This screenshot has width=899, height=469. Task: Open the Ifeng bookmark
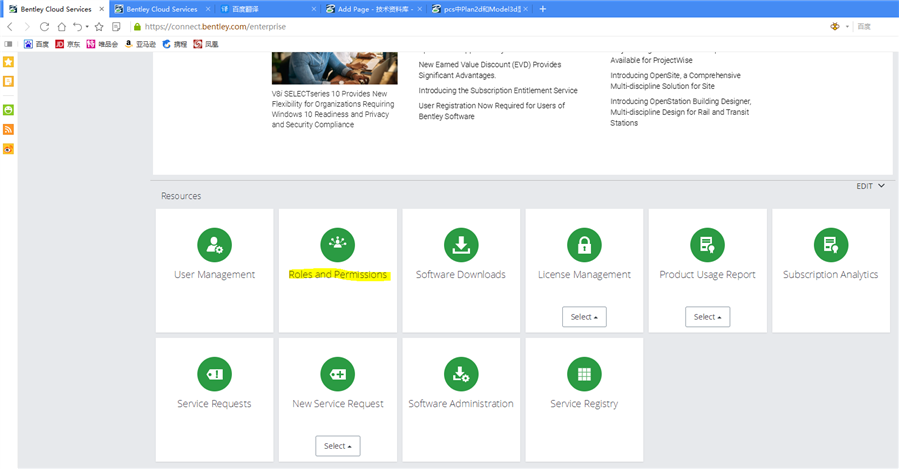click(206, 44)
